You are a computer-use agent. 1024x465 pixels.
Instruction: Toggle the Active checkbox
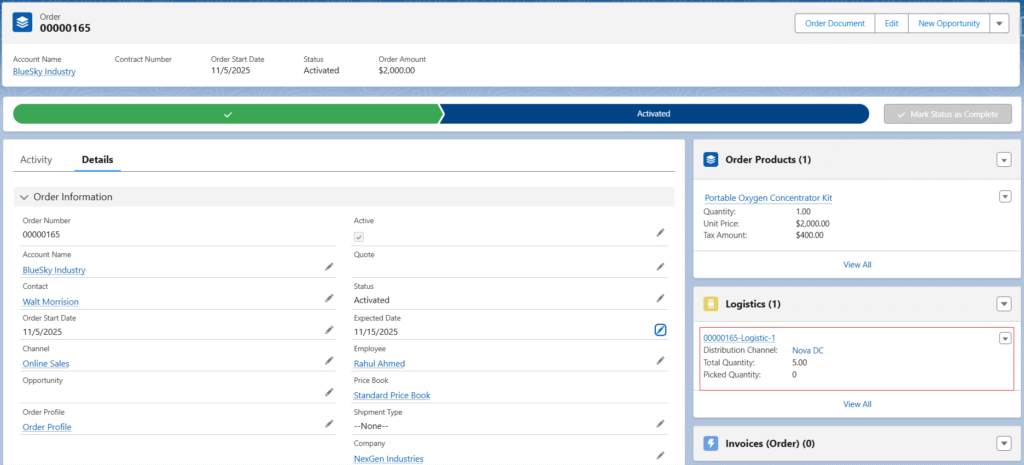[x=359, y=237]
